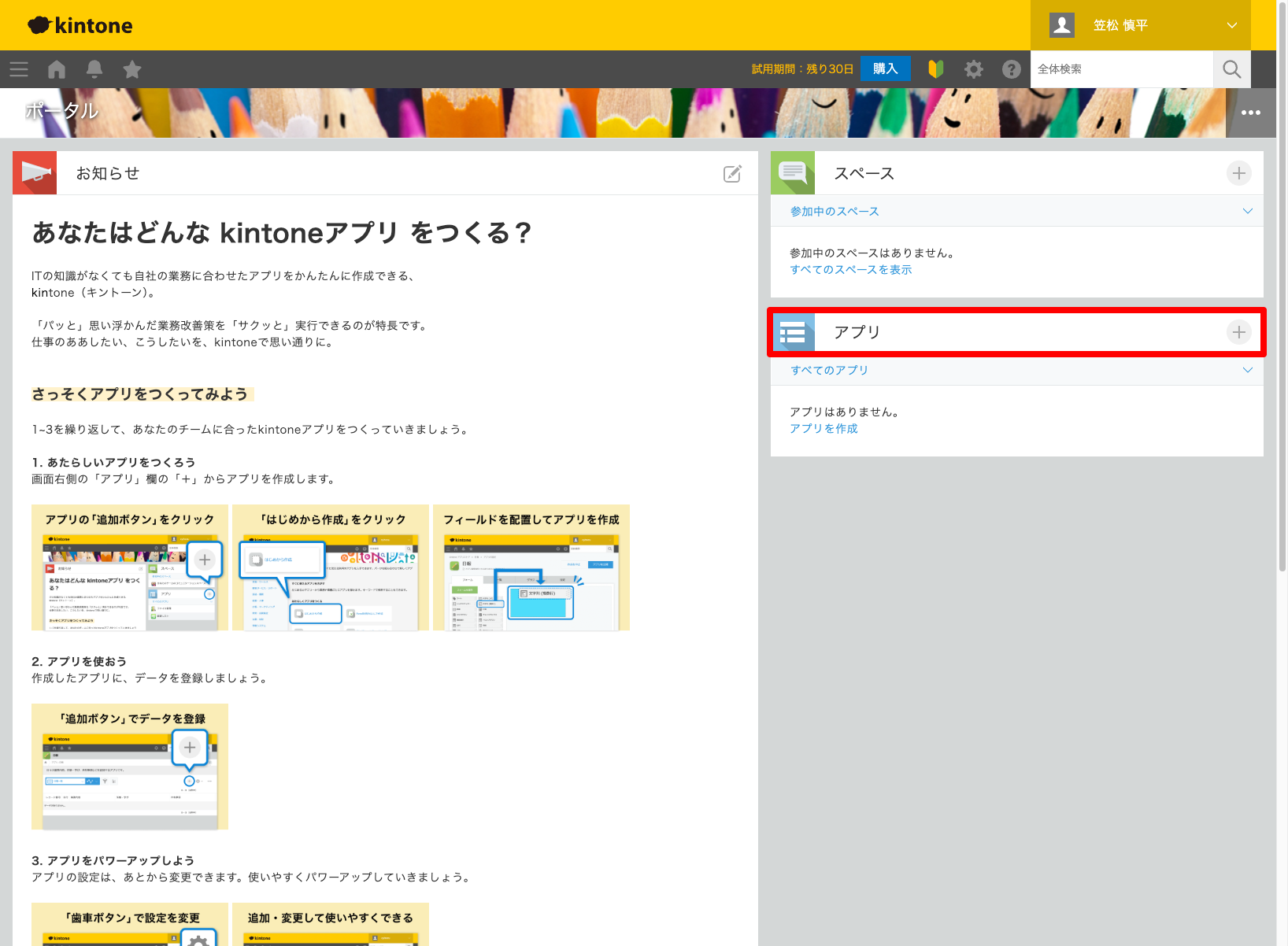Open the portal options ellipsis menu
Screen dimensions: 1288x946
(1250, 113)
